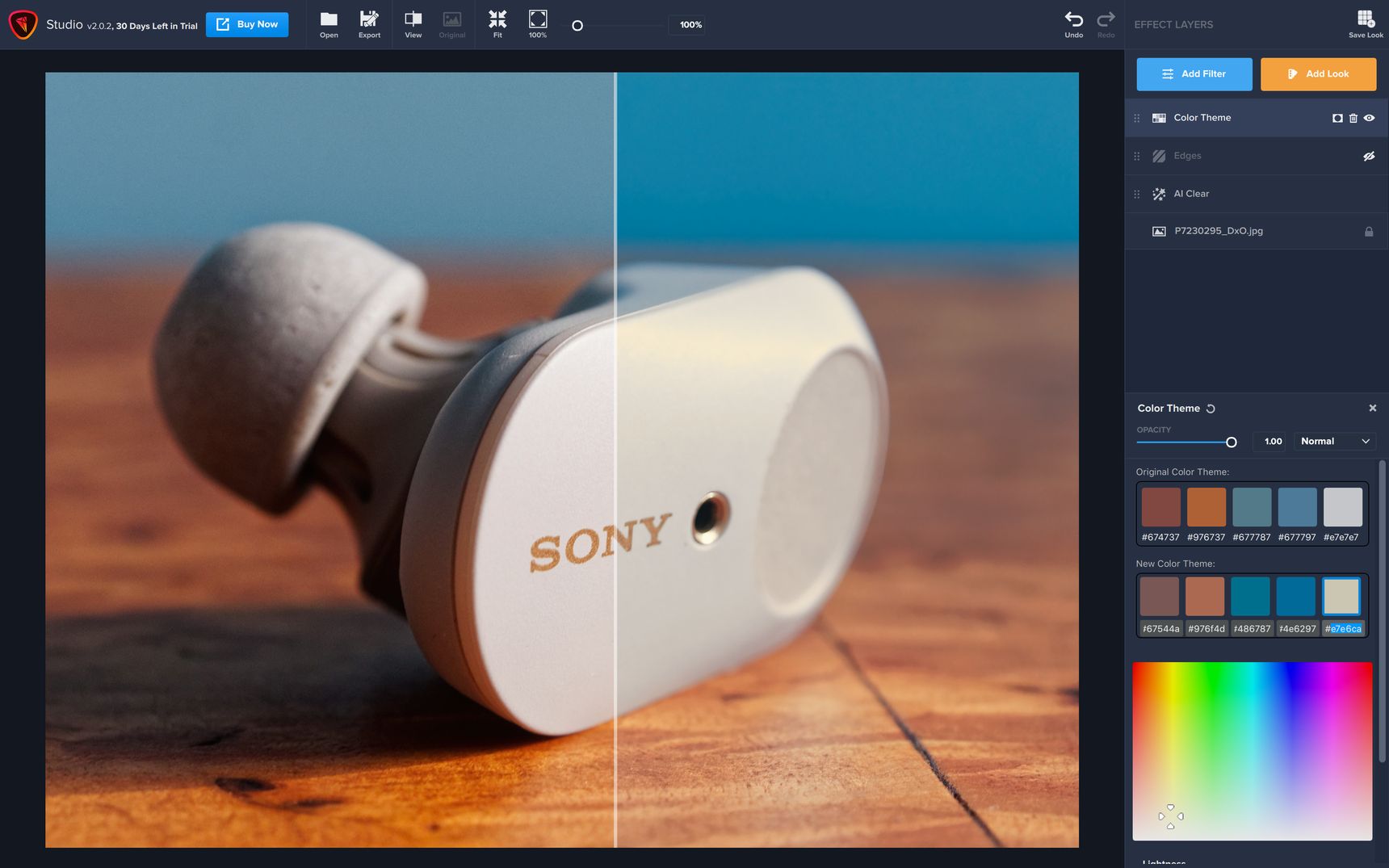Set zoom to 100% icon
The image size is (1389, 868).
538,24
